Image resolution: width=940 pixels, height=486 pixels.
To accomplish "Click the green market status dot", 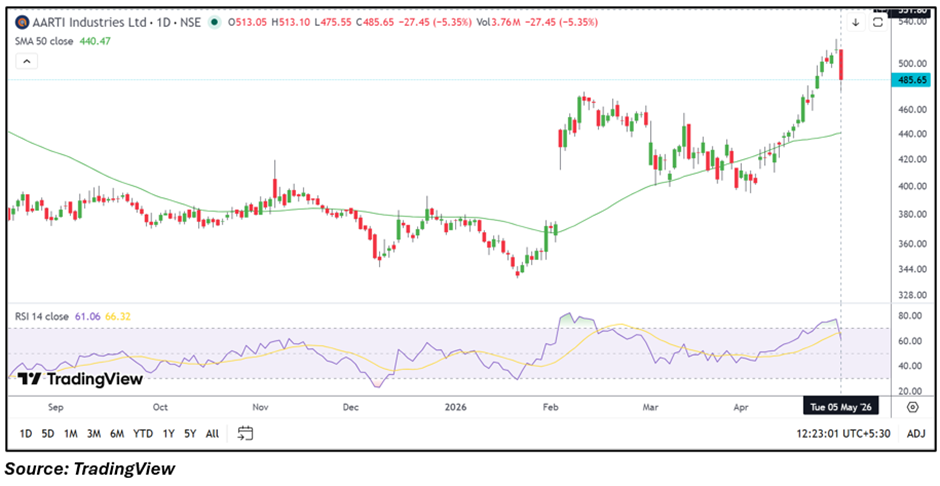I will tap(213, 23).
